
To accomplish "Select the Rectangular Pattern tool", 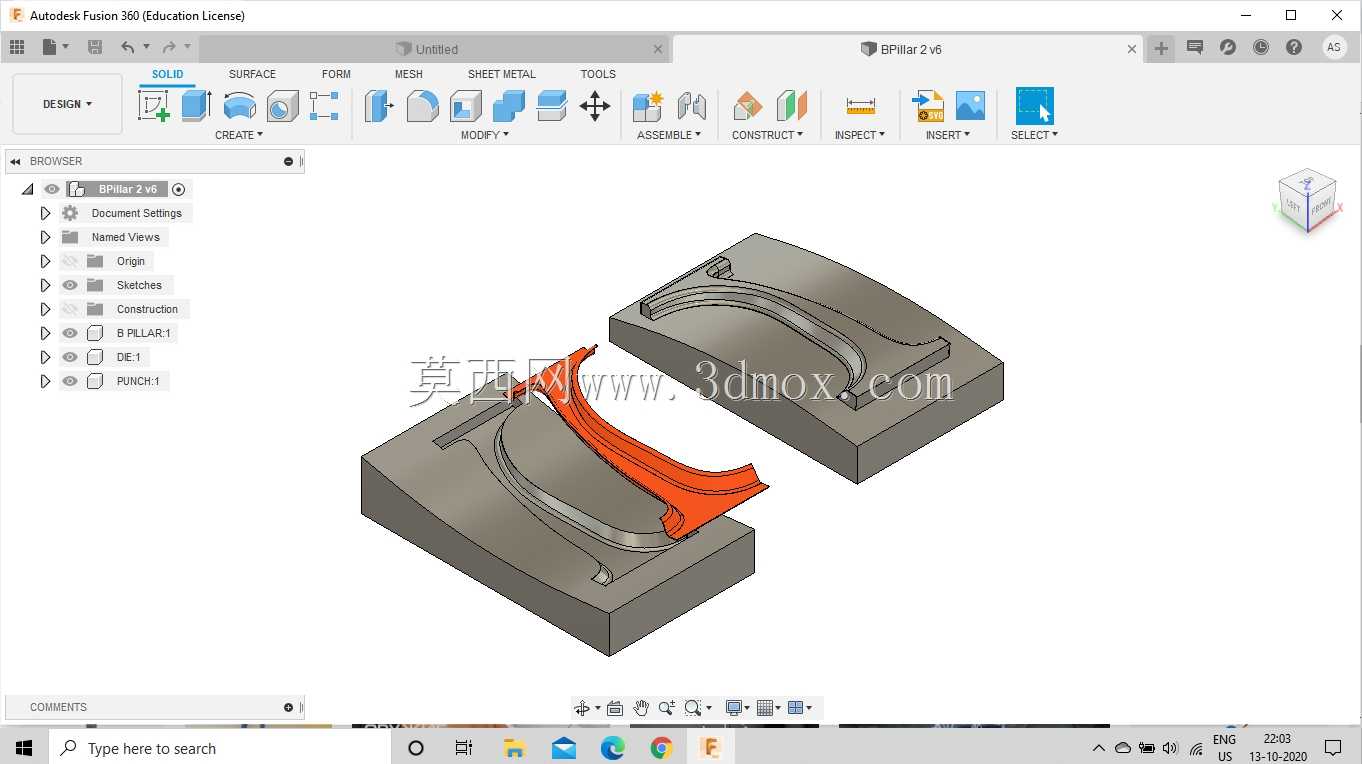I will [x=324, y=105].
